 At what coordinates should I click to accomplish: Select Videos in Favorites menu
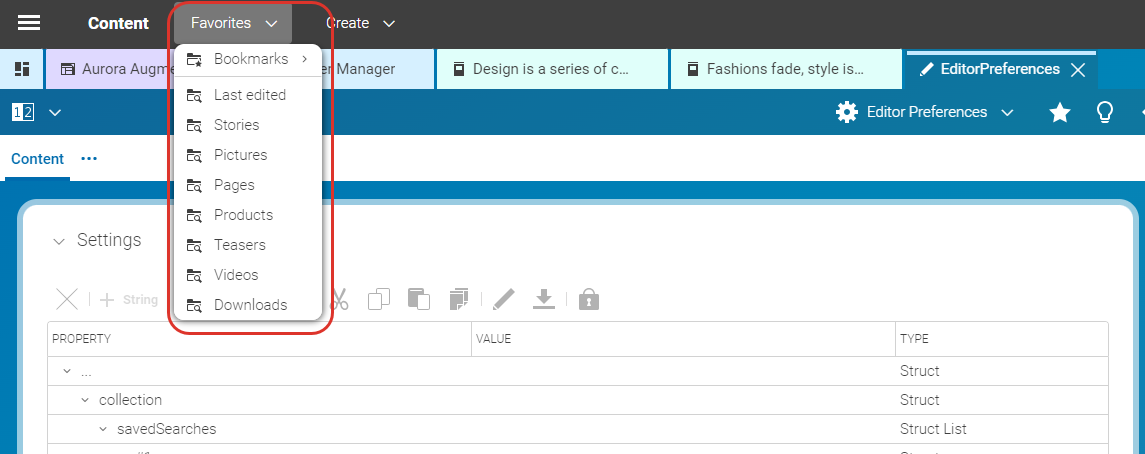click(248, 274)
